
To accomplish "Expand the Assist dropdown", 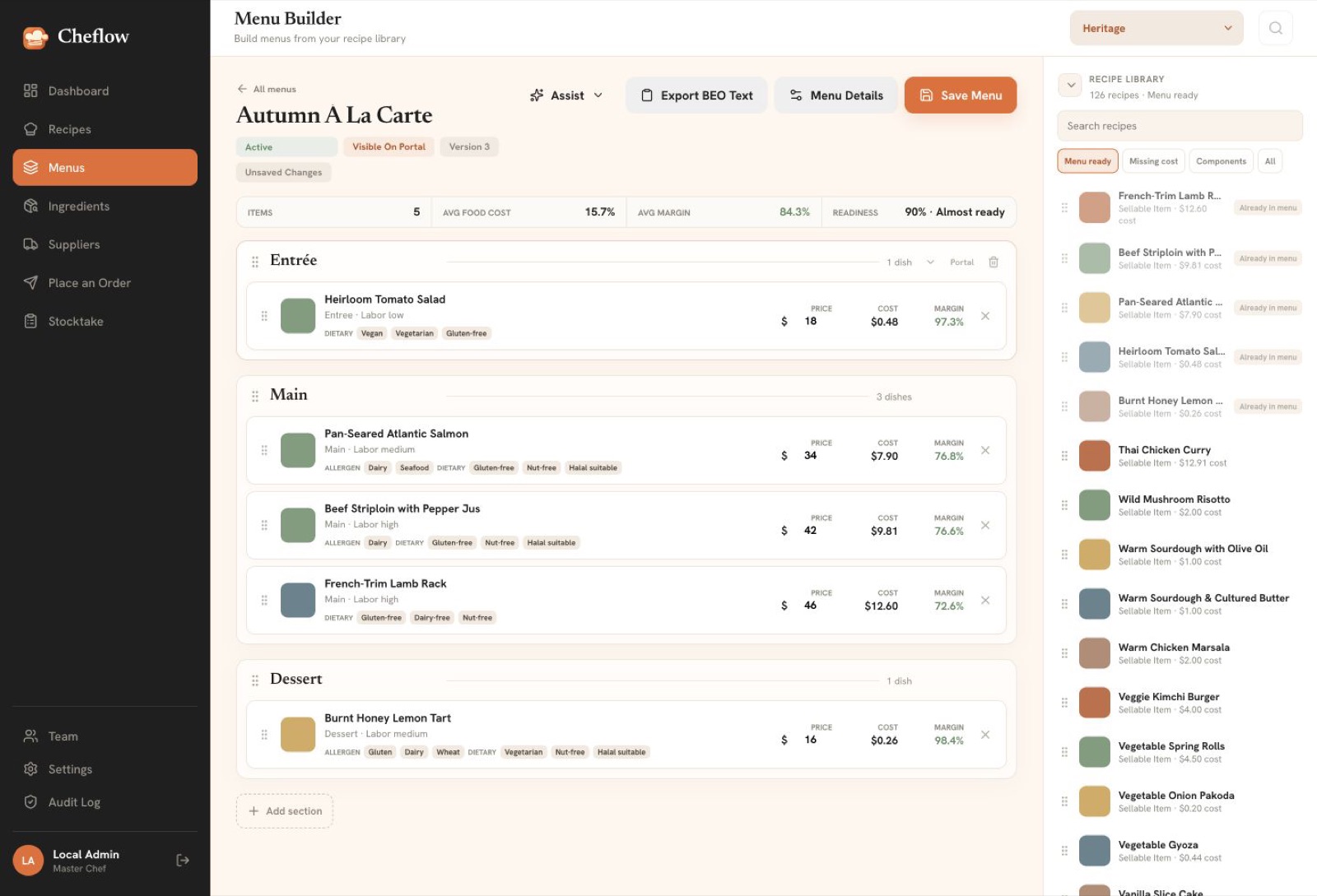I will [566, 95].
